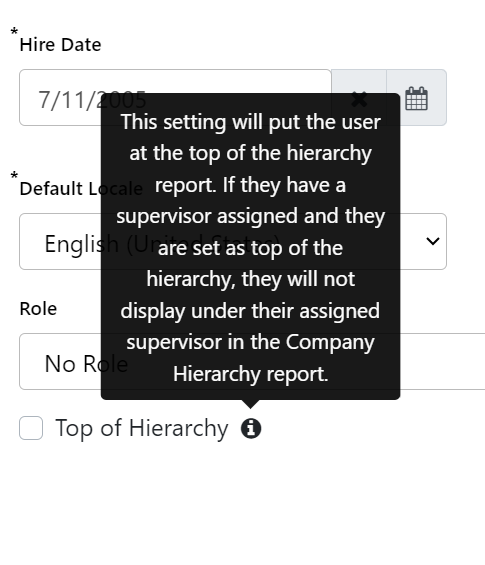
Task: Click the asterisk before Default Locale
Action: click(14, 175)
